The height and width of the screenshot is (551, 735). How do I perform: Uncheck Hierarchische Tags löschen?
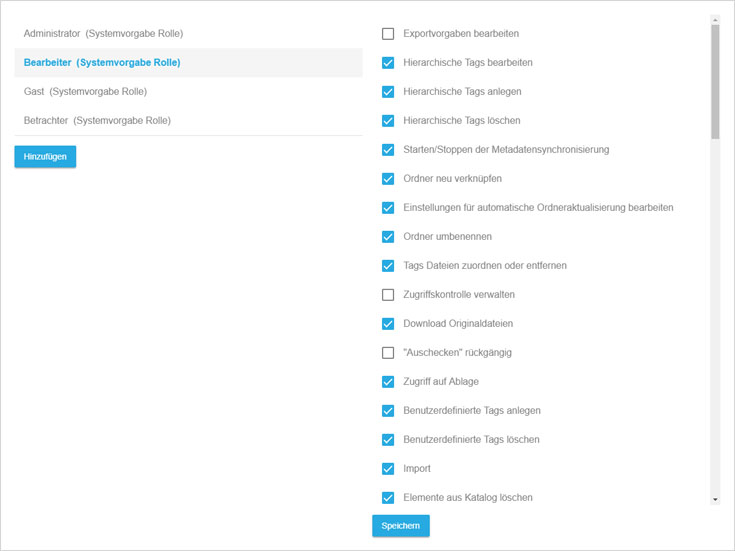pos(388,121)
